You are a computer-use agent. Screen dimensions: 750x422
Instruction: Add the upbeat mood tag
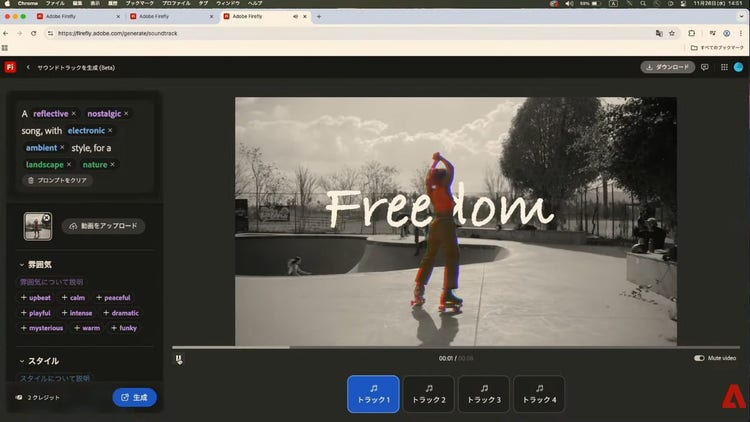pos(36,297)
